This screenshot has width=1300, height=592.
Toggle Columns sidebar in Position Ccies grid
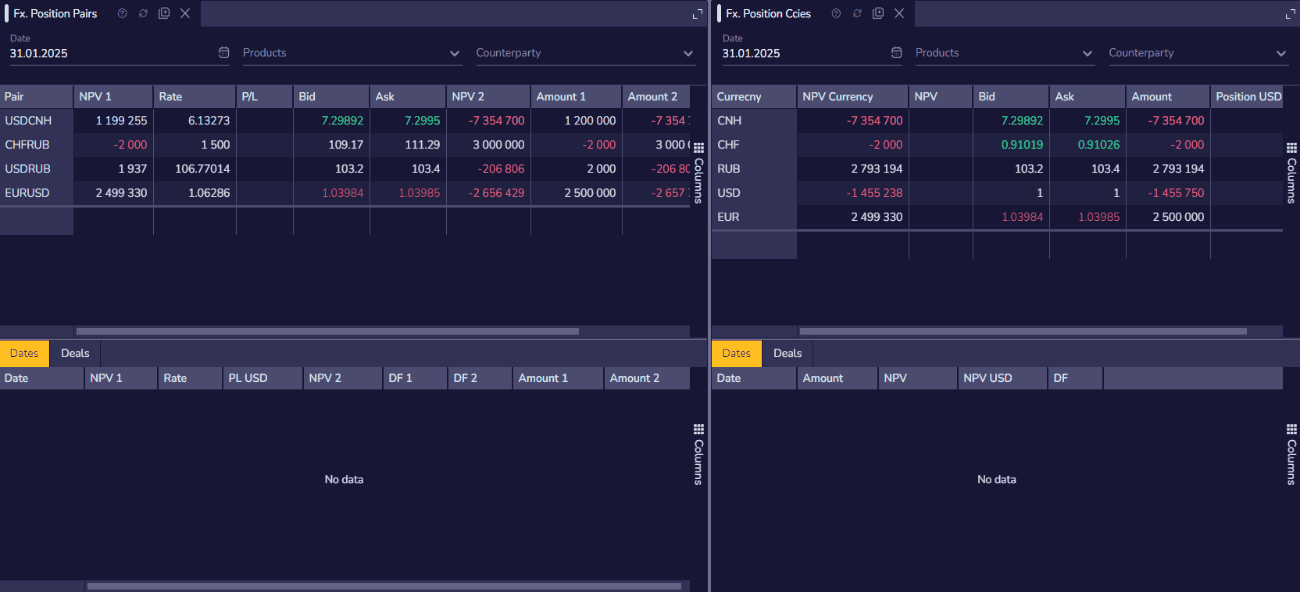pyautogui.click(x=1291, y=172)
